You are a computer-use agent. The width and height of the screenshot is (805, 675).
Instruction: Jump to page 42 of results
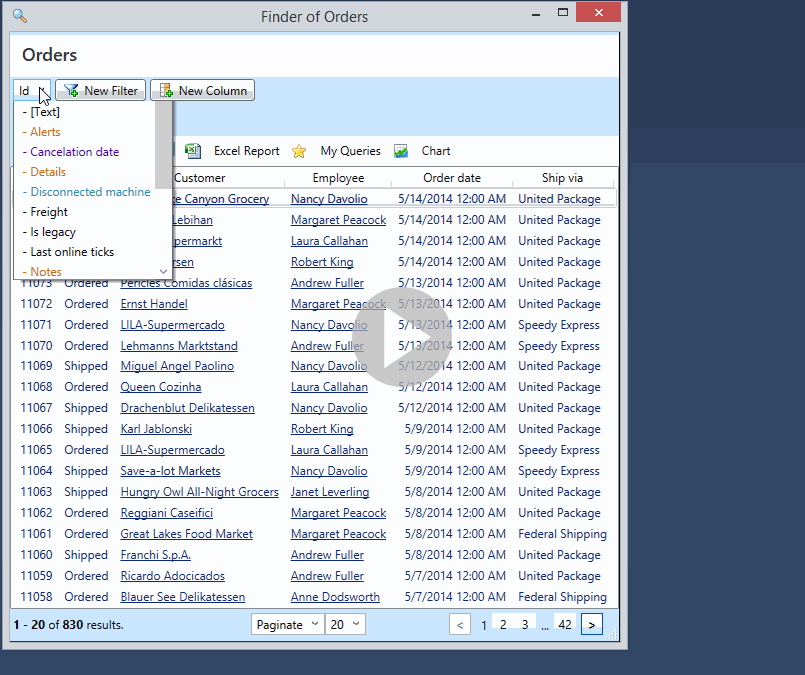[565, 625]
